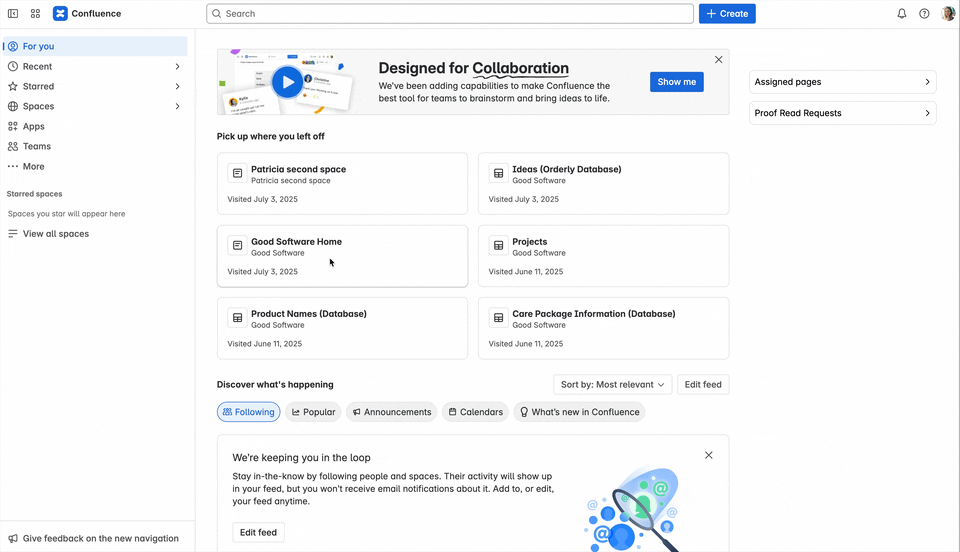Click the database icon on Ideas (Orderly Database) card

tap(499, 173)
